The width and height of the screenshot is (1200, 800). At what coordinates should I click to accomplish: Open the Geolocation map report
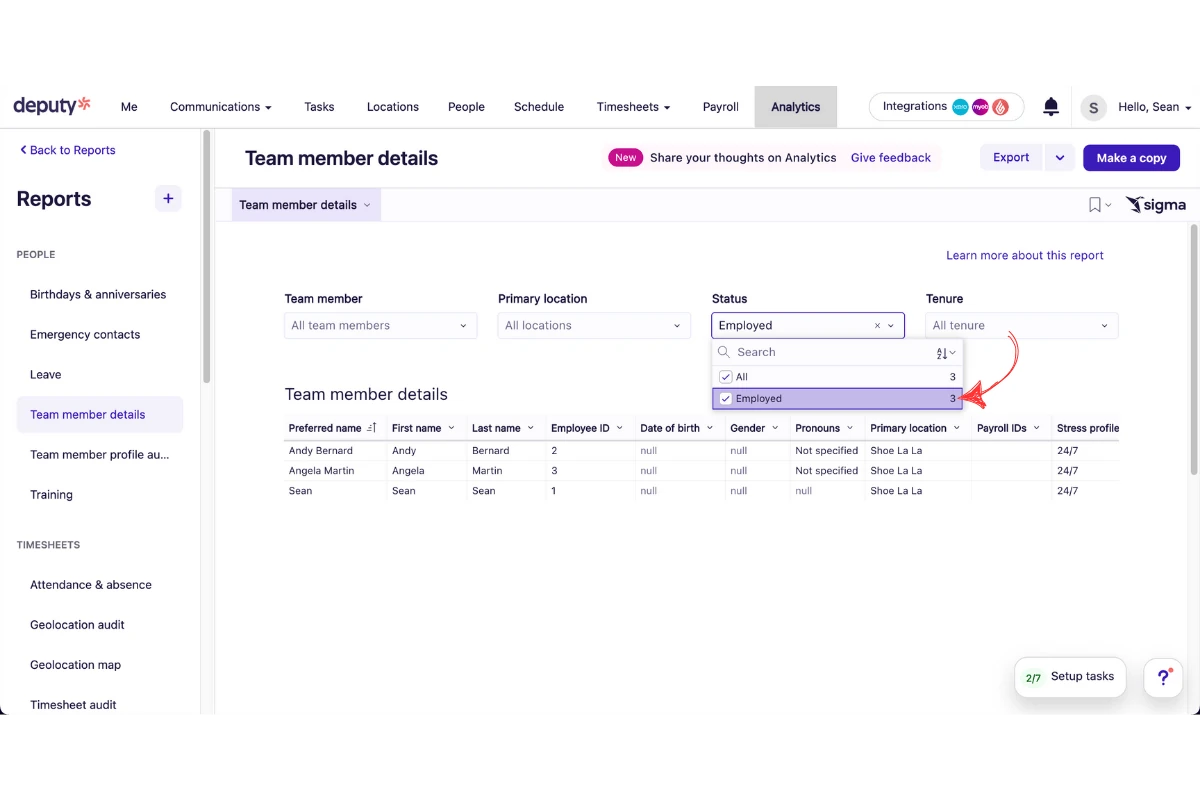[75, 665]
